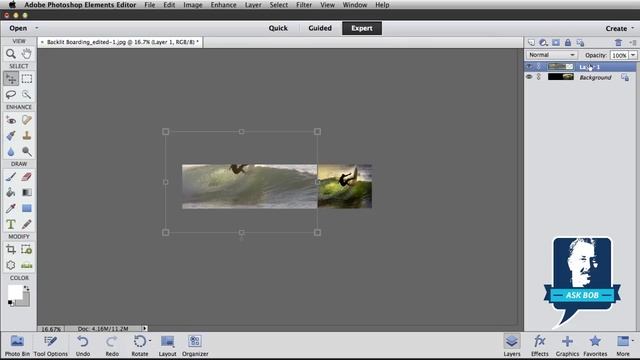Image resolution: width=640 pixels, height=360 pixels.
Task: Select the Gradient tool
Action: (x=27, y=192)
